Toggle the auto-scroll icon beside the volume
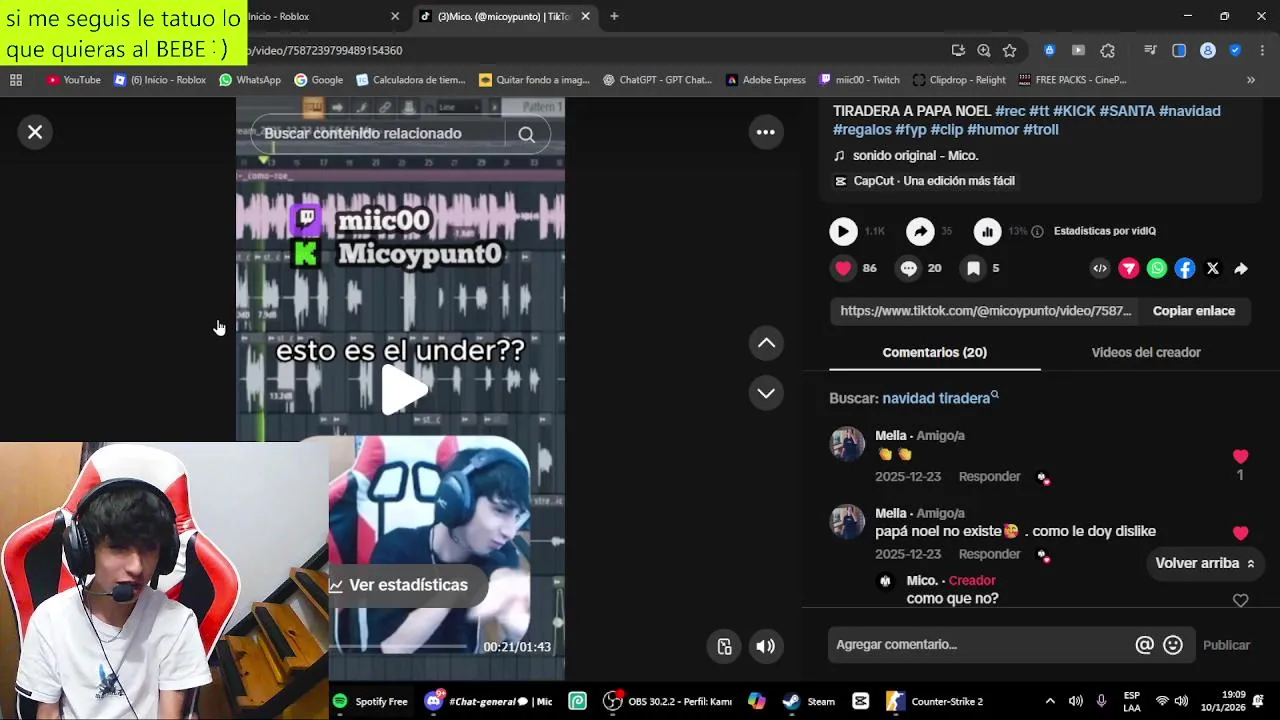 point(725,646)
